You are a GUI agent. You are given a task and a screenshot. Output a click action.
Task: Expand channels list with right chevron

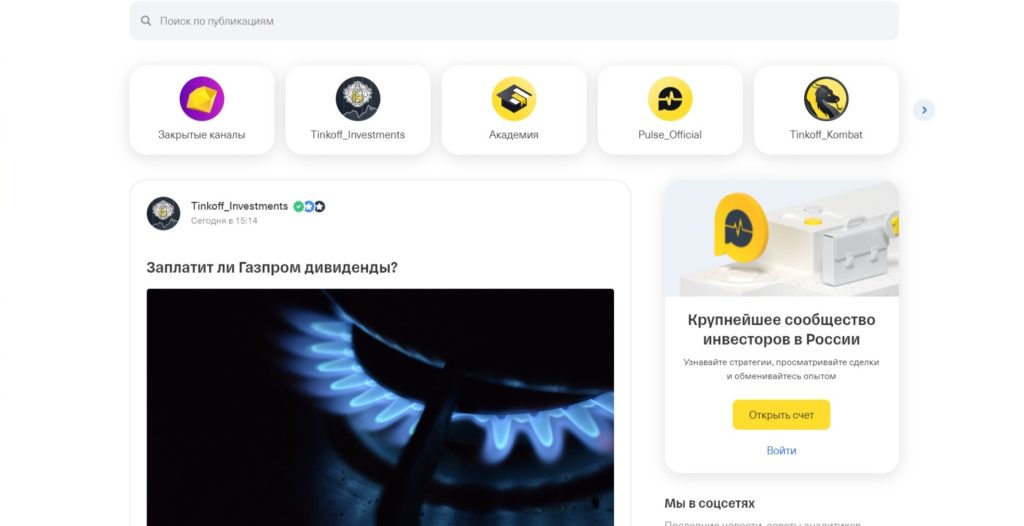(924, 110)
